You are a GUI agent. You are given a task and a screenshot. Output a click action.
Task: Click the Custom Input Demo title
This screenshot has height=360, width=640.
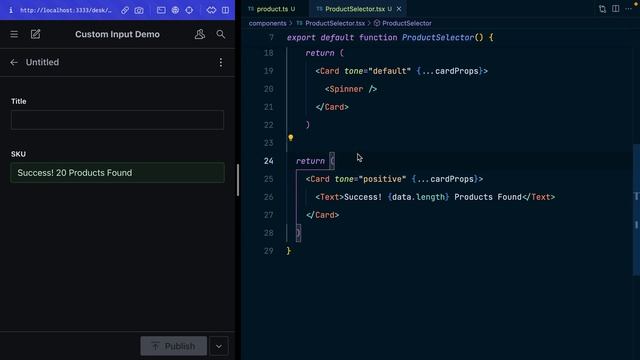coord(117,34)
